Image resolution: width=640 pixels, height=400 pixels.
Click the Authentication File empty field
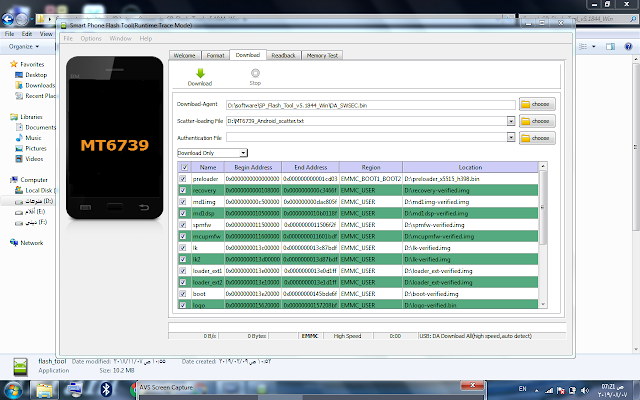click(367, 138)
